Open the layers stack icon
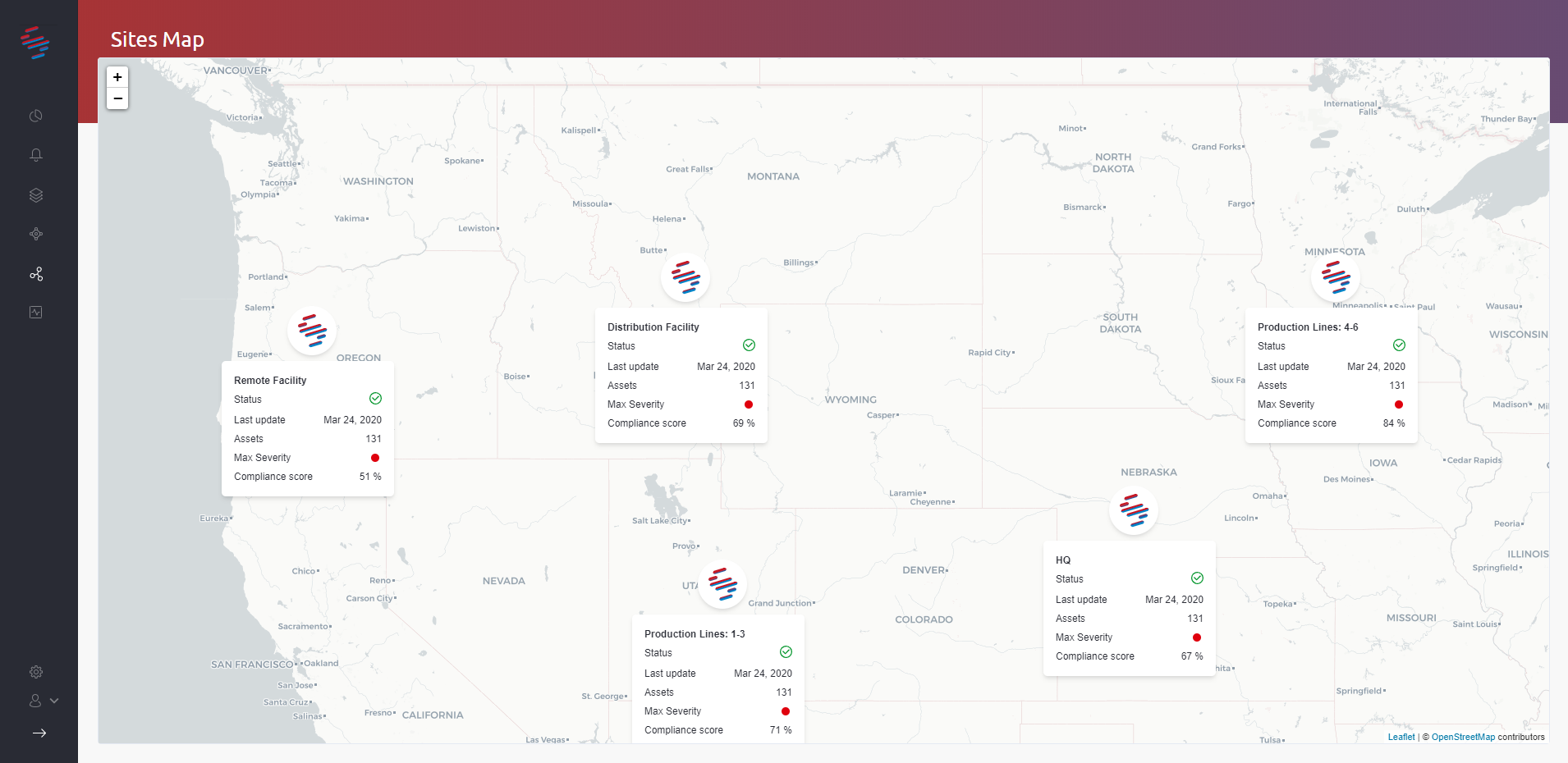The image size is (1568, 763). pos(36,194)
